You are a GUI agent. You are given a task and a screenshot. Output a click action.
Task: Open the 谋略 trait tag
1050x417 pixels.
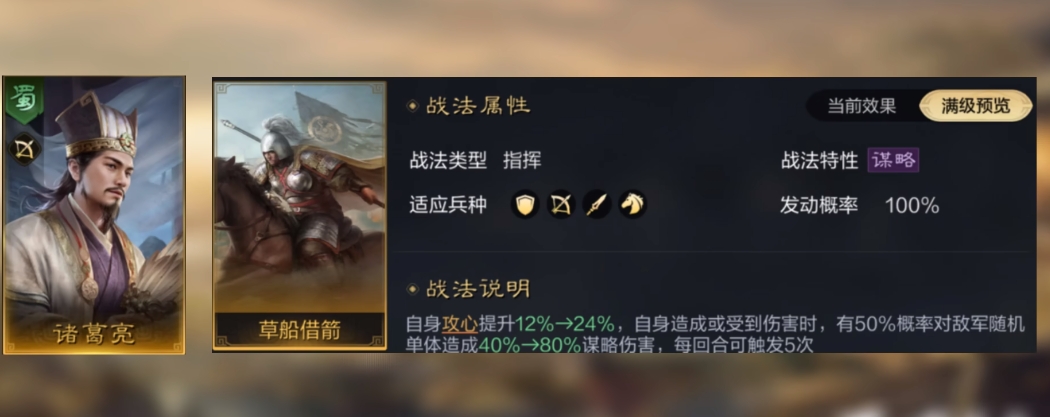893,161
